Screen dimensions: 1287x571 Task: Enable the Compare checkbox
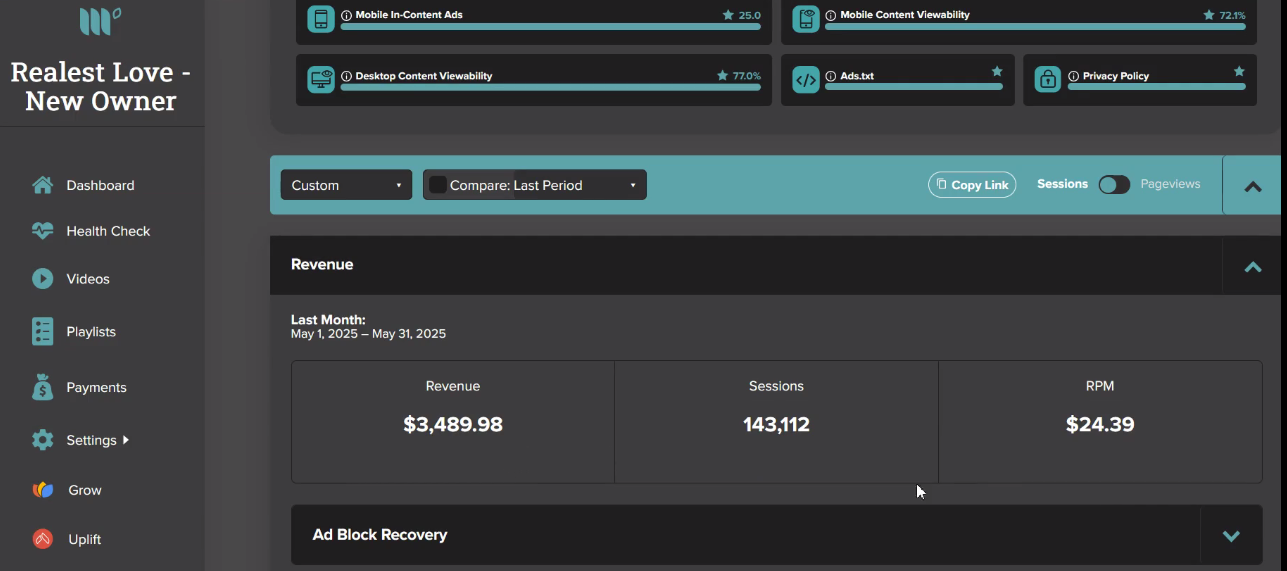coord(438,185)
